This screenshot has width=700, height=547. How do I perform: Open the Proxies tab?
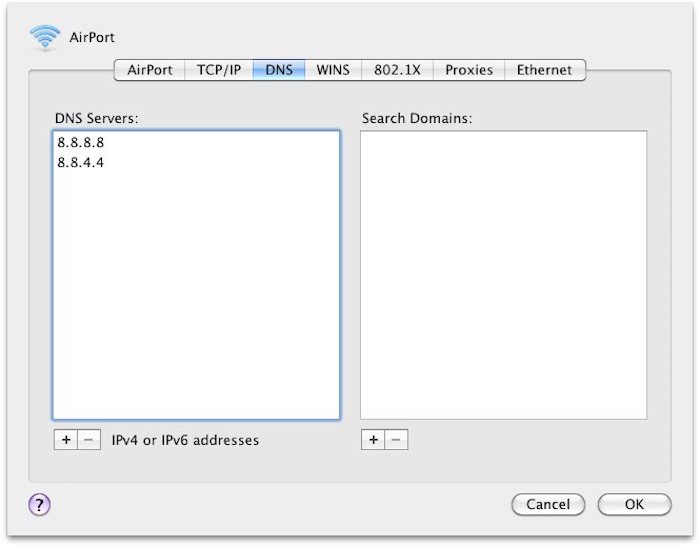coord(469,70)
